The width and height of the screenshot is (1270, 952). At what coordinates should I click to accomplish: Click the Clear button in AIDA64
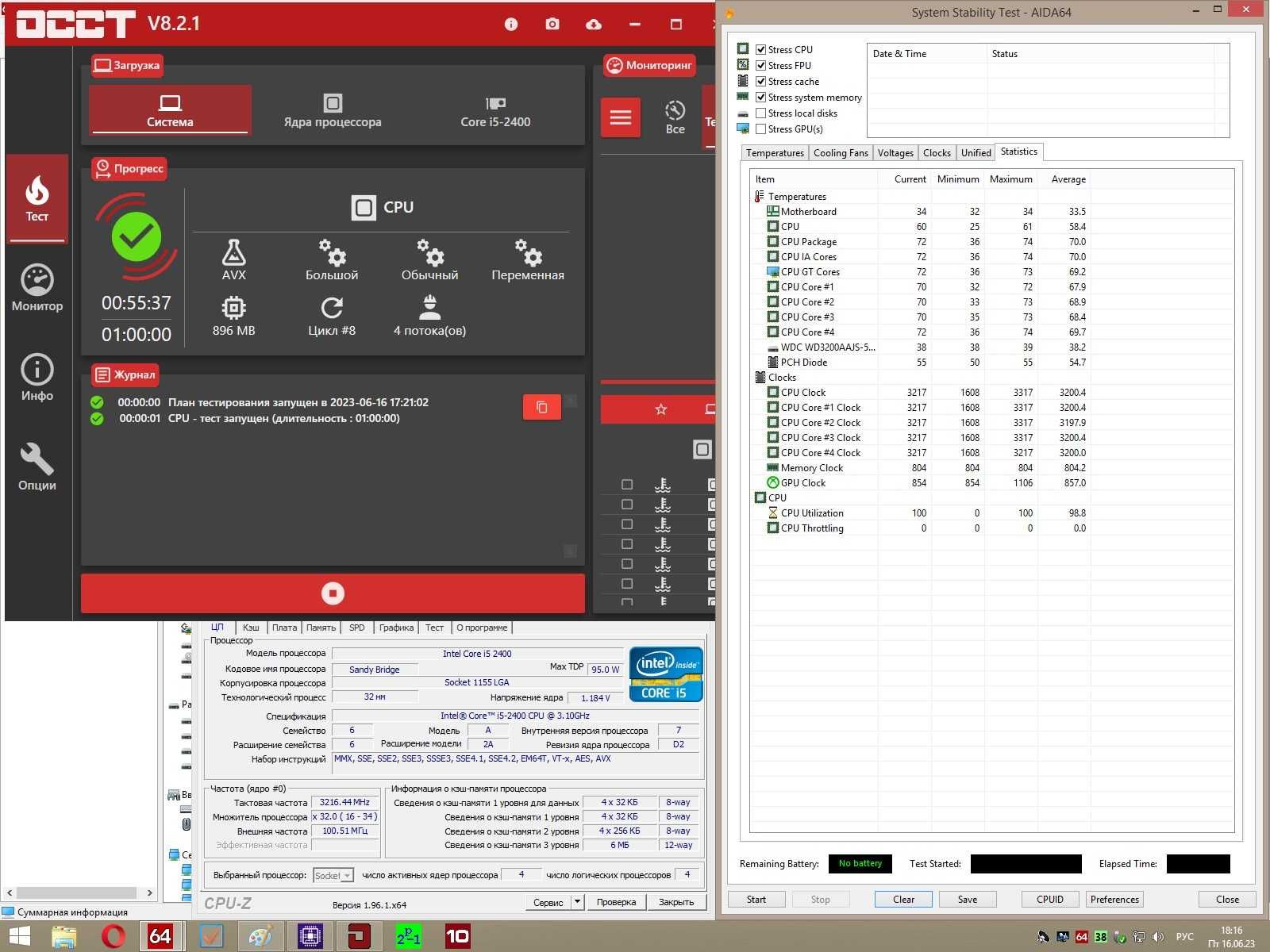tap(903, 899)
